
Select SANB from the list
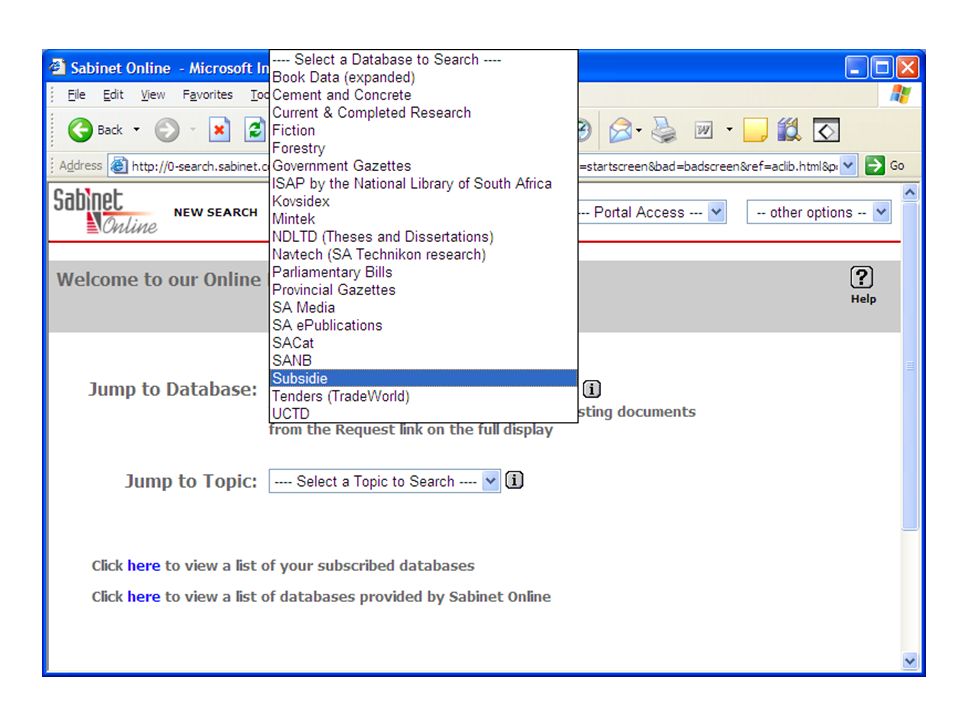click(x=423, y=361)
